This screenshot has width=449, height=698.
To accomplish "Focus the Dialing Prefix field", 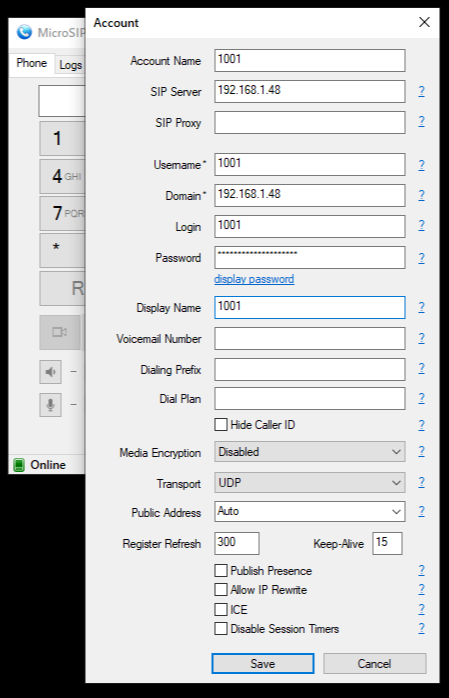I will click(310, 369).
